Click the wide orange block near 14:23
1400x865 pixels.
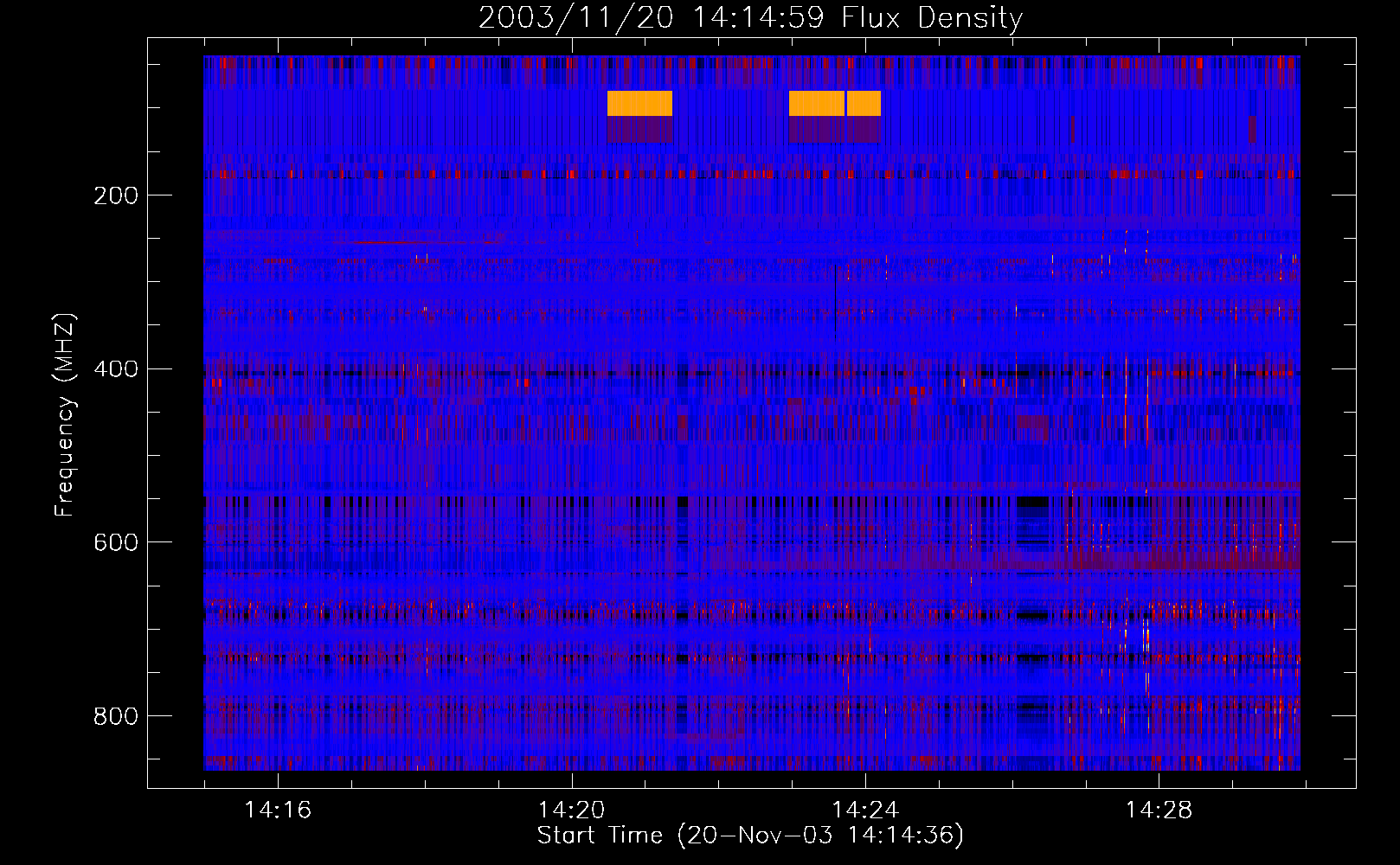tap(816, 103)
